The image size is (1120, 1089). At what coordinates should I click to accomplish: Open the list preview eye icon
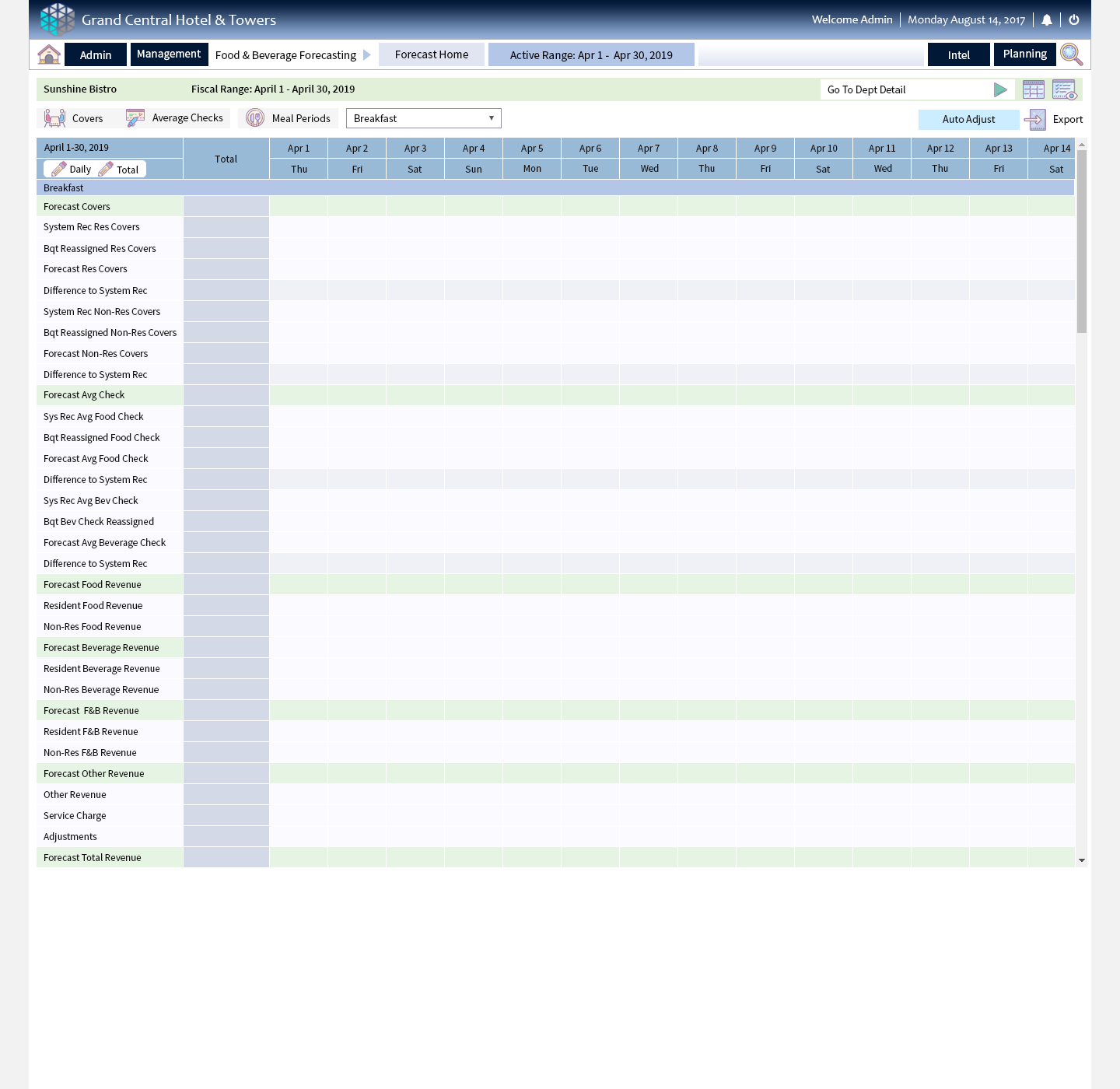[x=1064, y=90]
